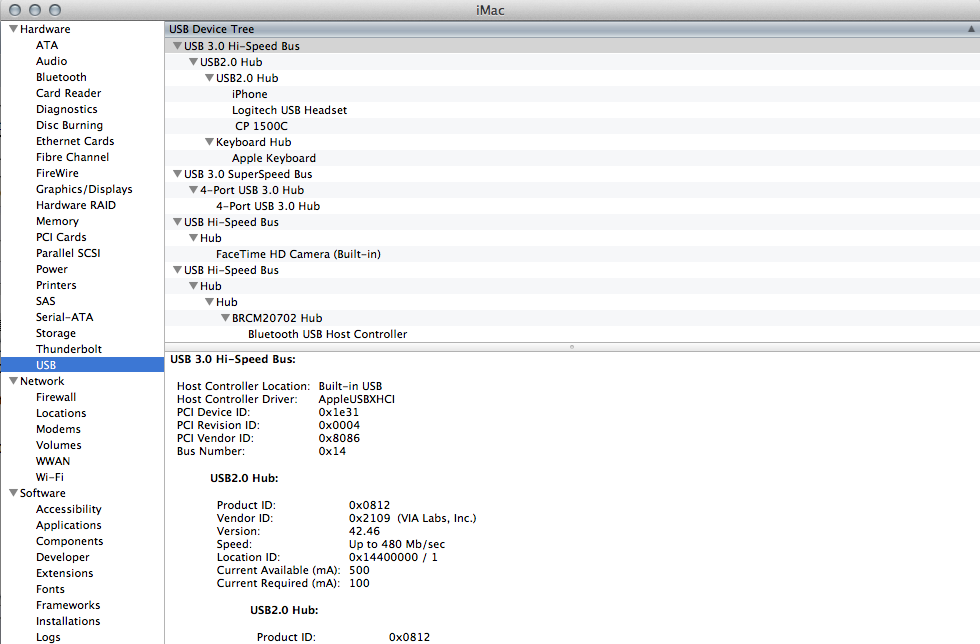980x644 pixels.
Task: Select Card Reader in sidebar
Action: point(68,93)
